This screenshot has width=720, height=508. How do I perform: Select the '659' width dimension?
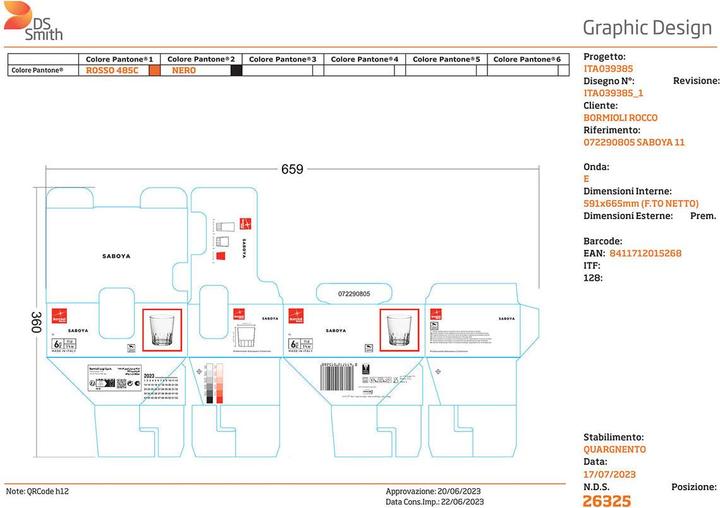[x=292, y=169]
